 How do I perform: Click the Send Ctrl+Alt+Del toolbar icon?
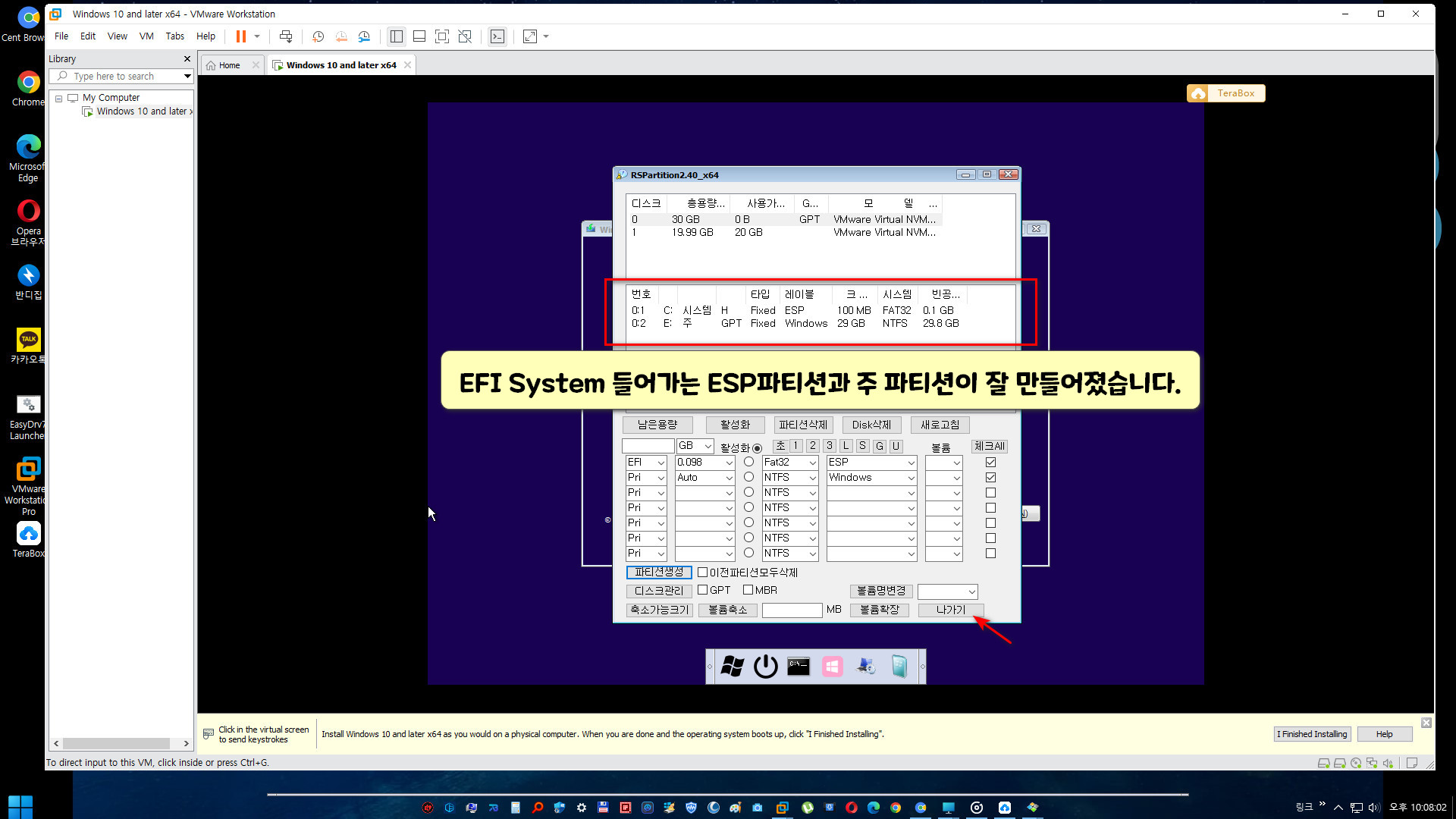click(x=286, y=36)
